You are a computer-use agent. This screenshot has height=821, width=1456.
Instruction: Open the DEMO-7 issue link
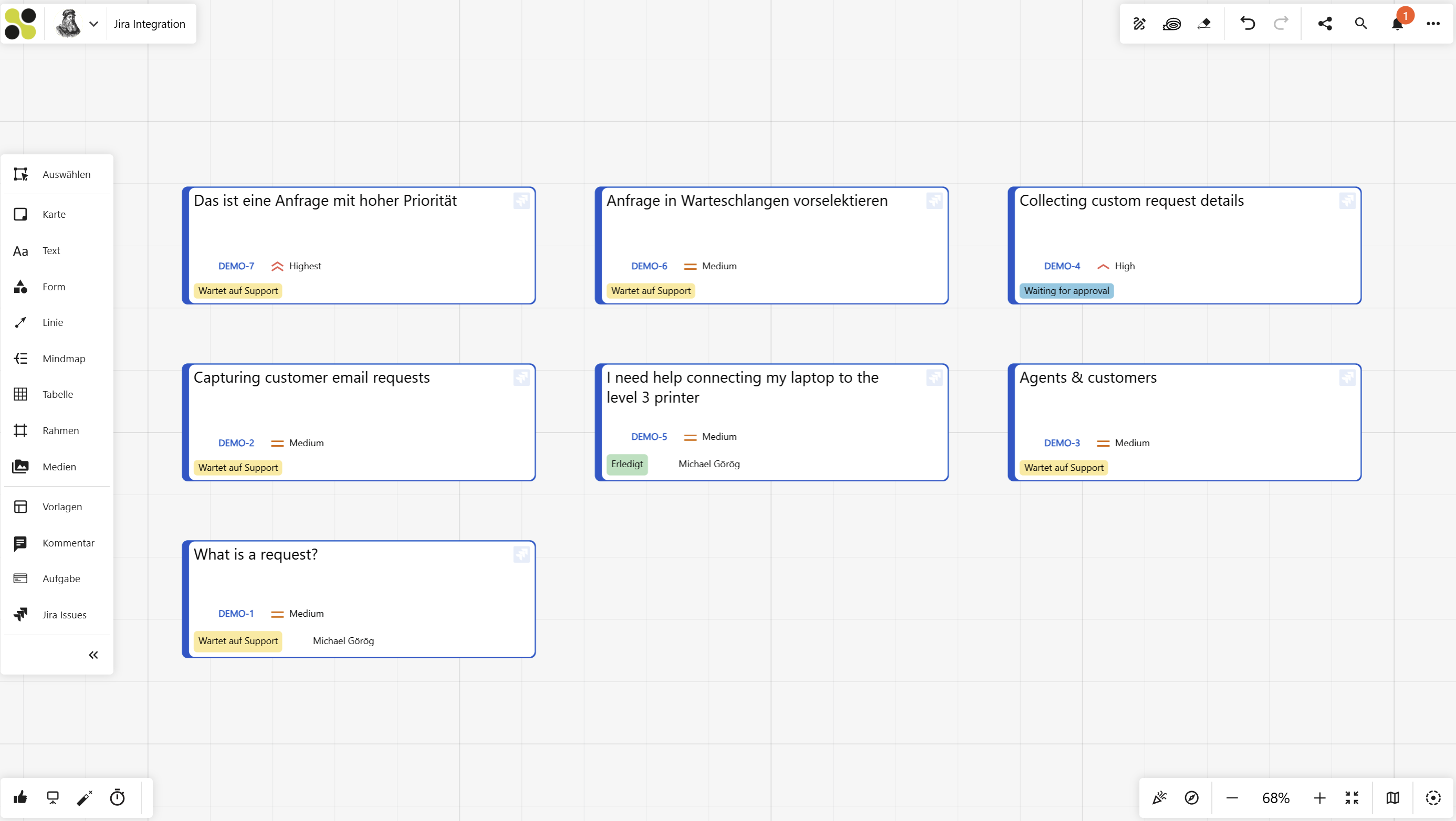(x=236, y=266)
